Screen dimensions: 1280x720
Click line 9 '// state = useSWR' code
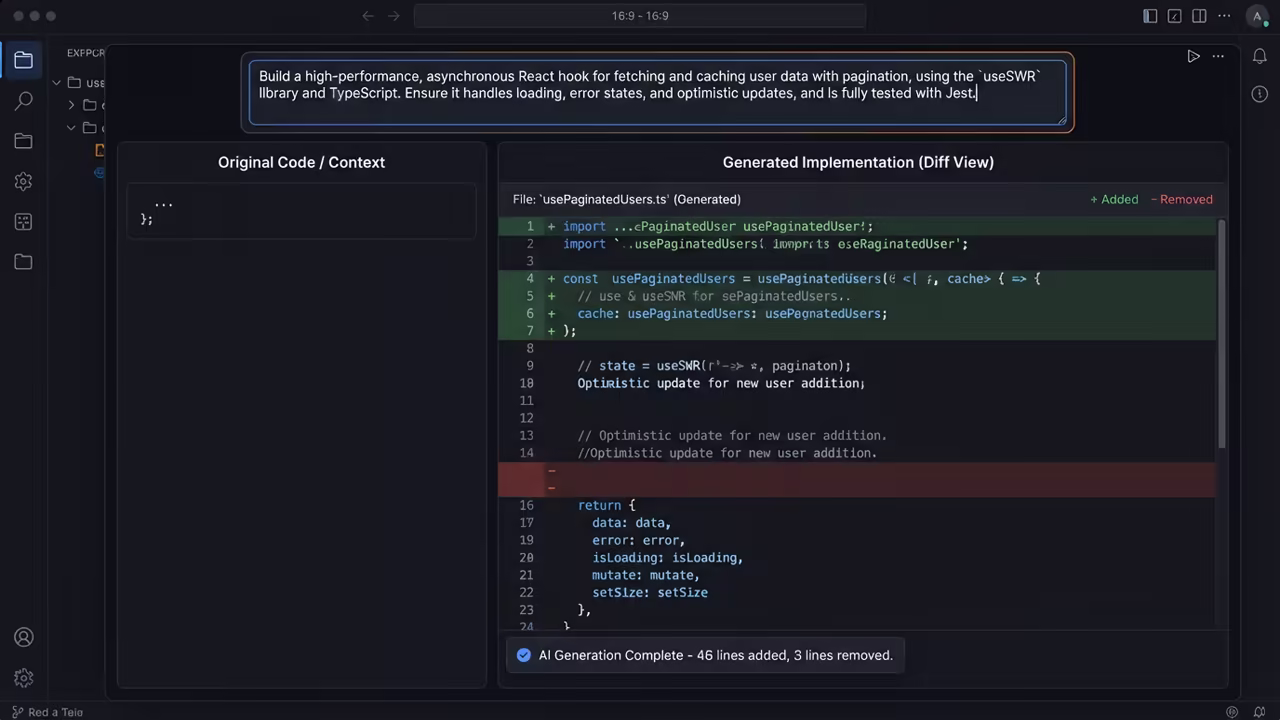[714, 366]
